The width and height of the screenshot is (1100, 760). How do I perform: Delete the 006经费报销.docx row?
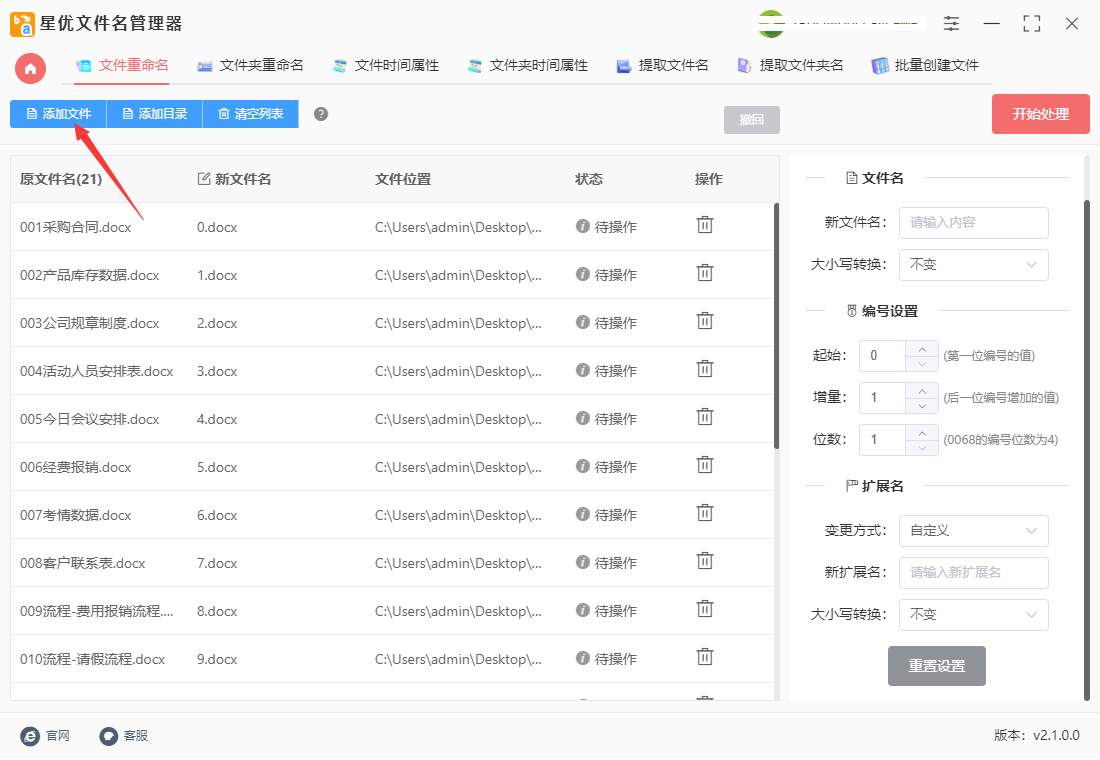[x=704, y=465]
